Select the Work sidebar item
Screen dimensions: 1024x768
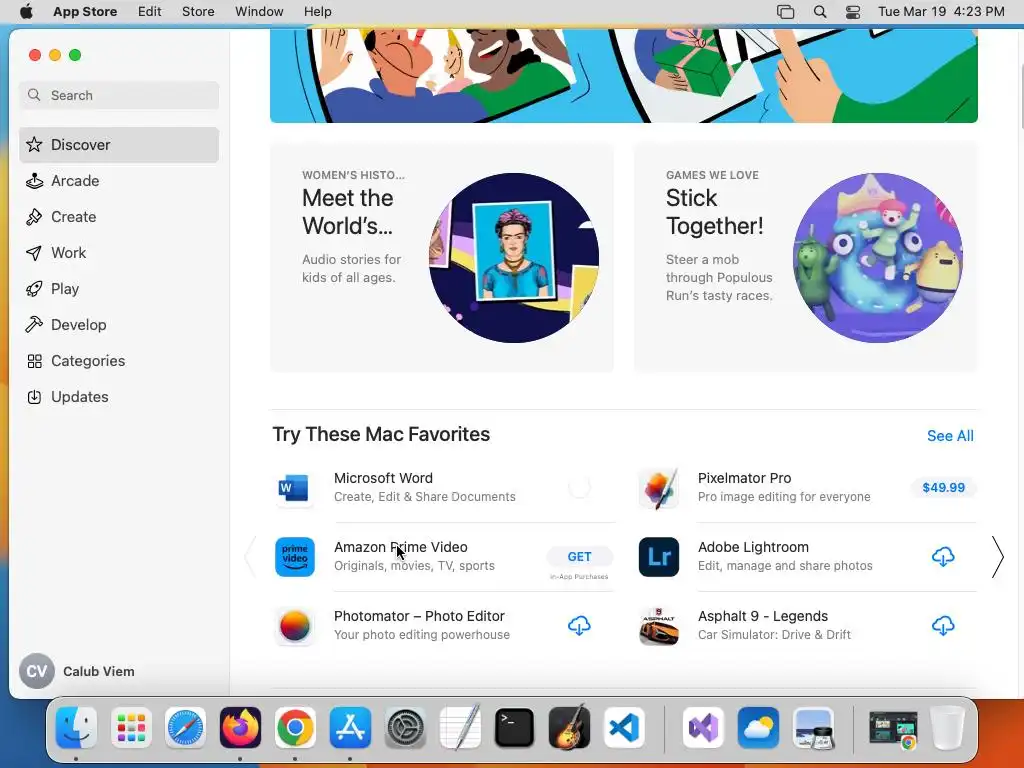coord(119,253)
